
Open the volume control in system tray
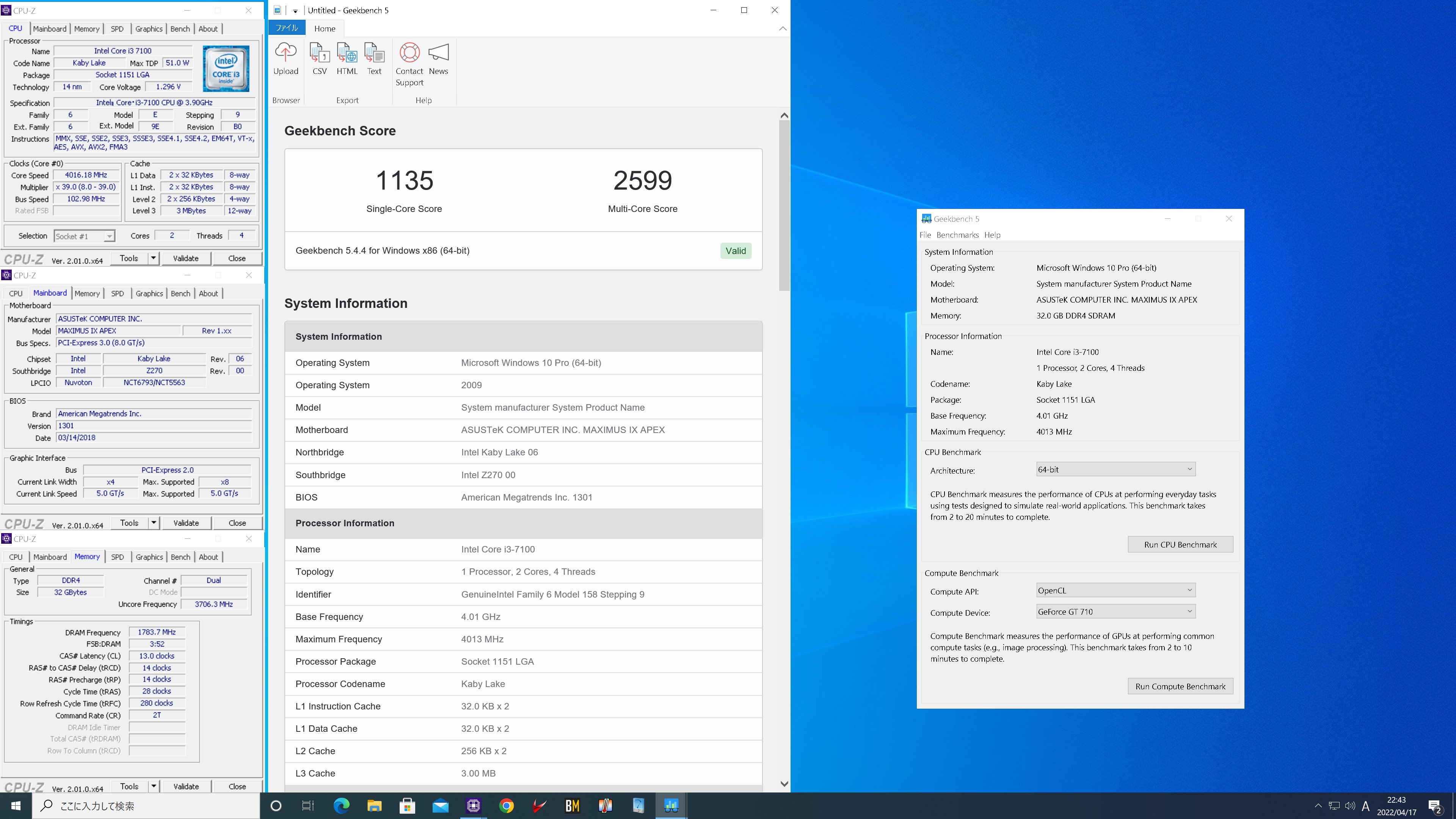point(1350,806)
